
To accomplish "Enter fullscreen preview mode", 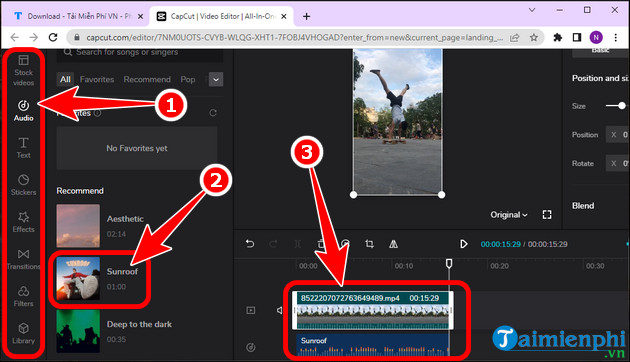I will 547,215.
